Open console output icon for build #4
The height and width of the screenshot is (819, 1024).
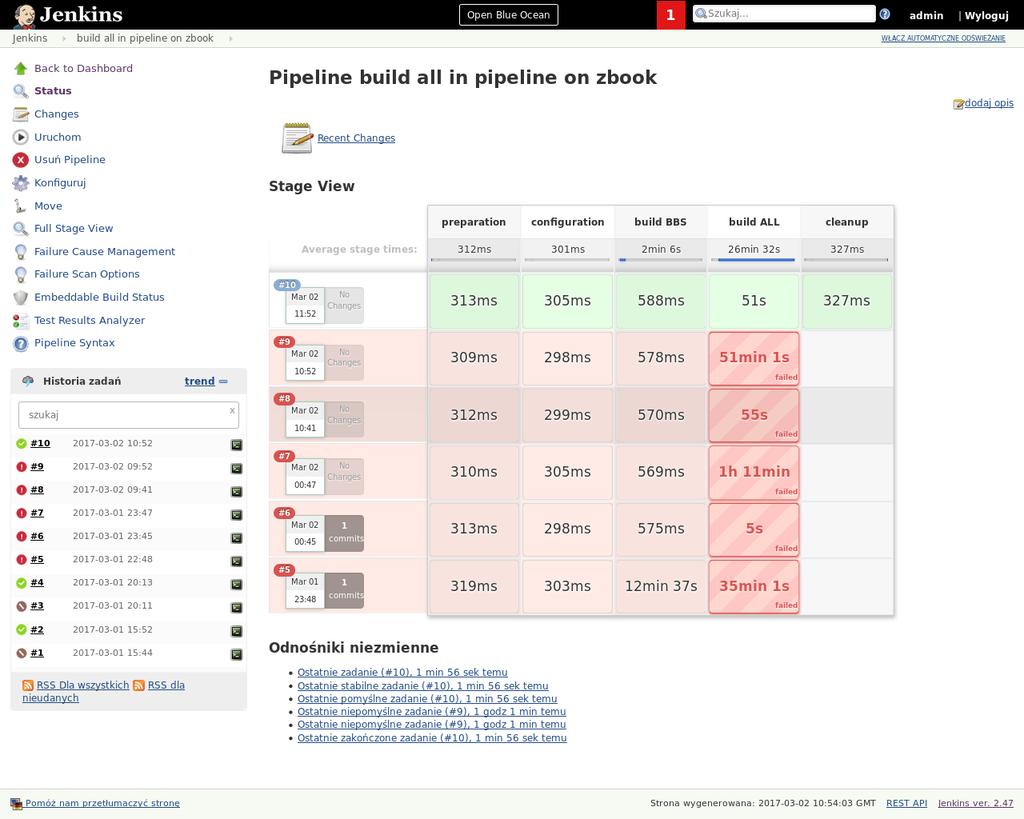(x=236, y=584)
